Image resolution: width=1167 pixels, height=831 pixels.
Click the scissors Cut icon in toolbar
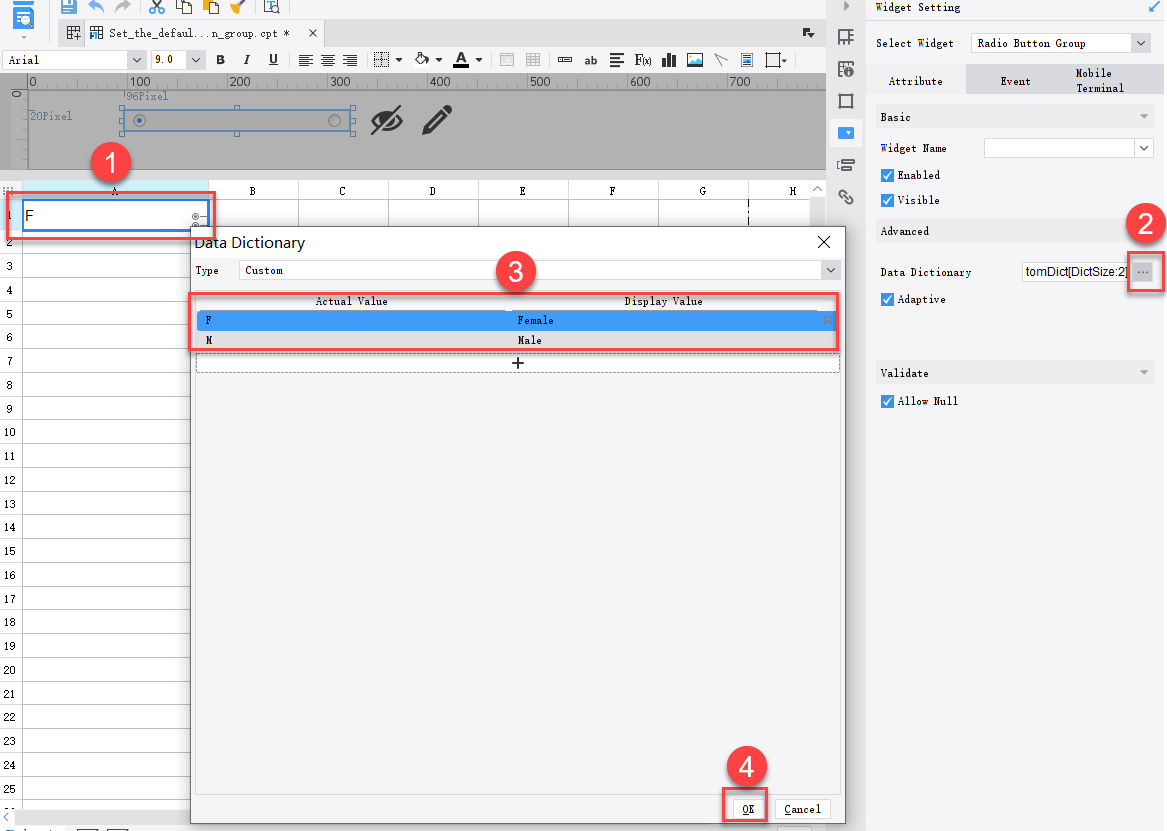155,7
